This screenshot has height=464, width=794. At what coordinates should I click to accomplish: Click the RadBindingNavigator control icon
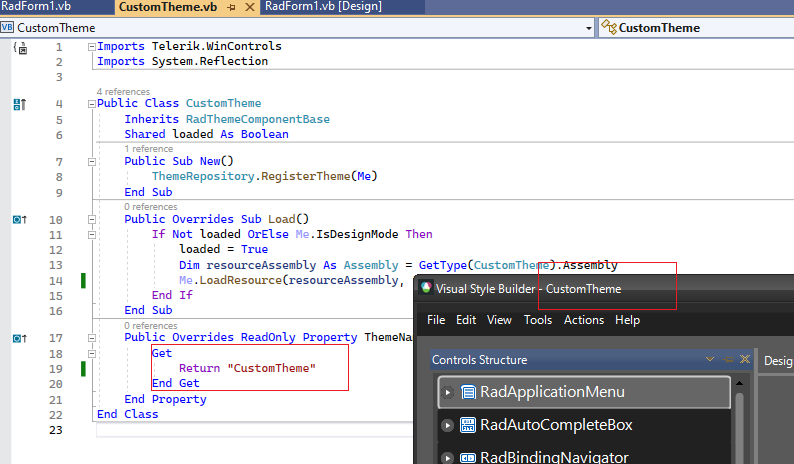[468, 458]
